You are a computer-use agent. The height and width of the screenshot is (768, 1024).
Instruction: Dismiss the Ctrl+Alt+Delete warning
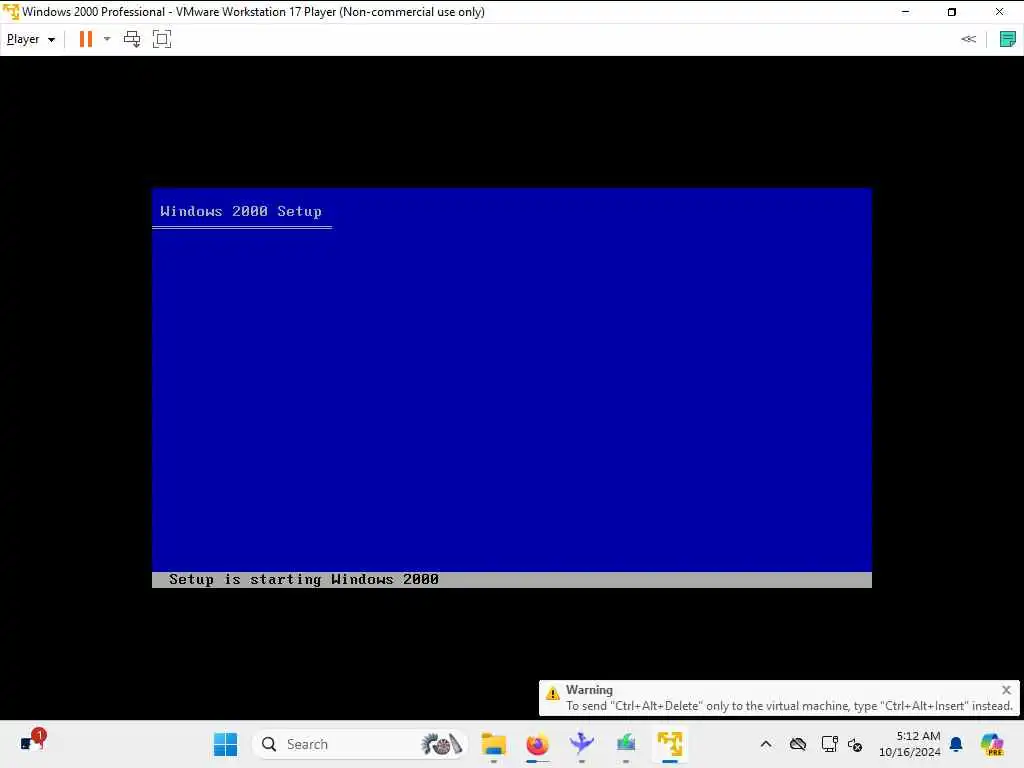point(1006,690)
